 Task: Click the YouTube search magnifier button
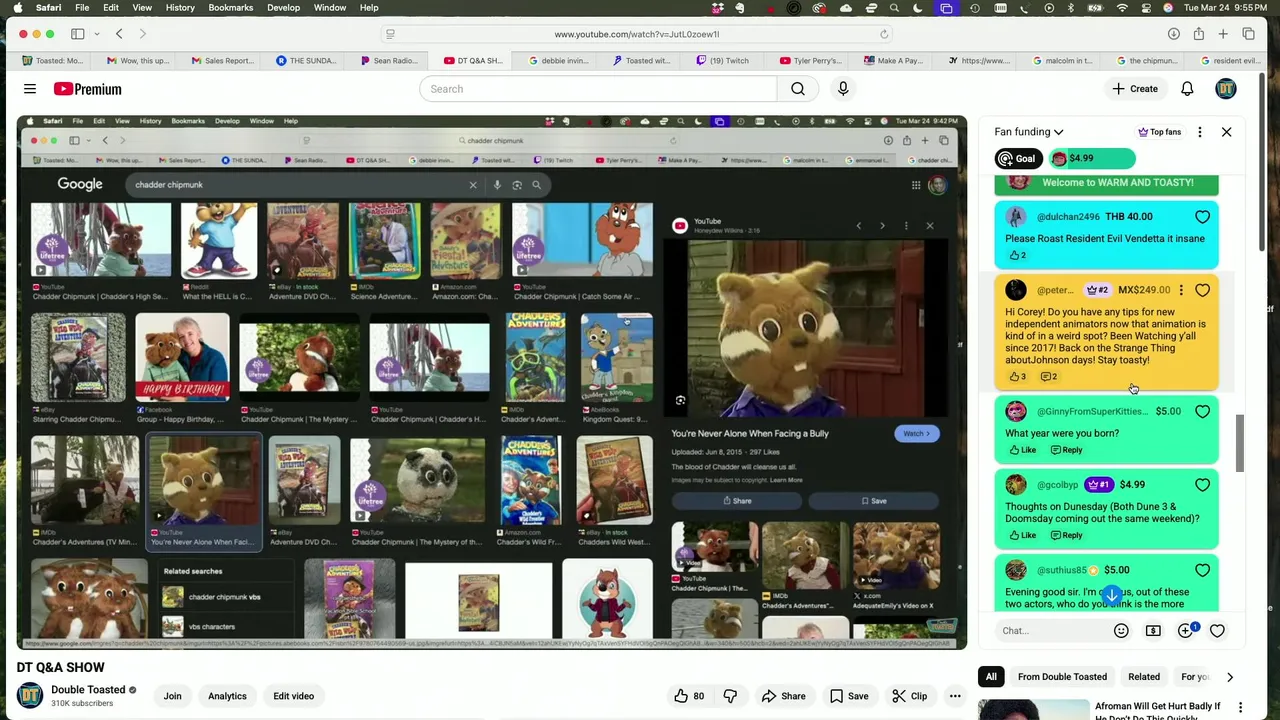(x=798, y=89)
